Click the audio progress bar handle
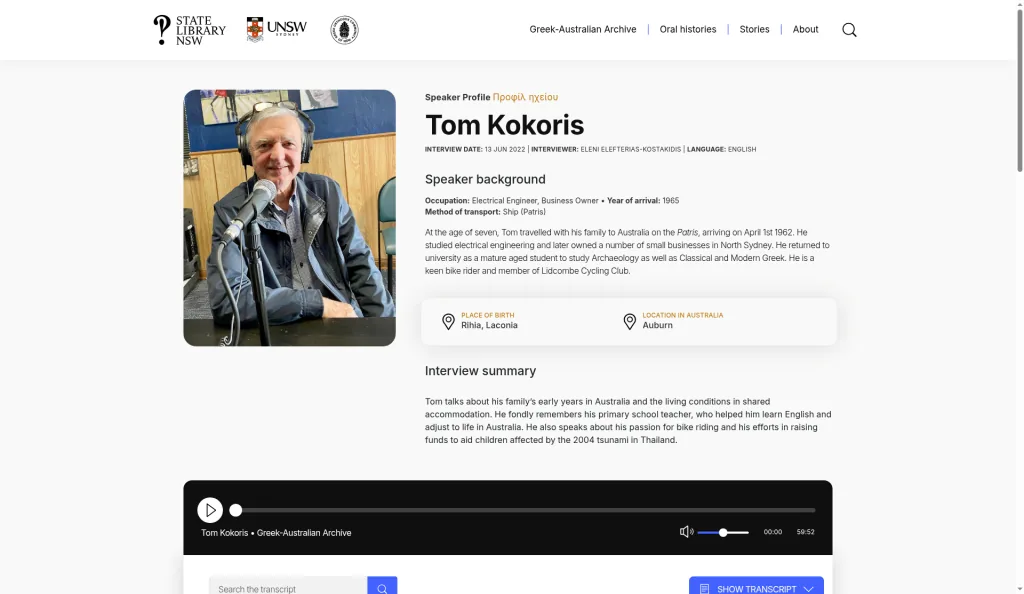 click(x=236, y=510)
